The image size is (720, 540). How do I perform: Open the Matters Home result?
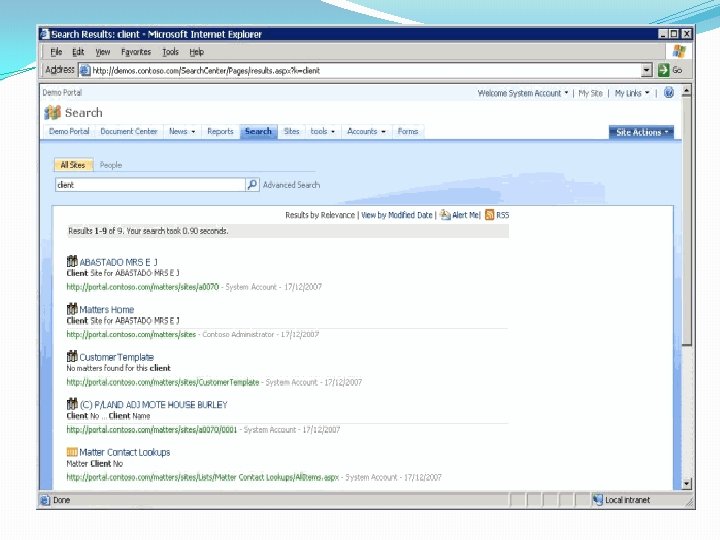107,309
